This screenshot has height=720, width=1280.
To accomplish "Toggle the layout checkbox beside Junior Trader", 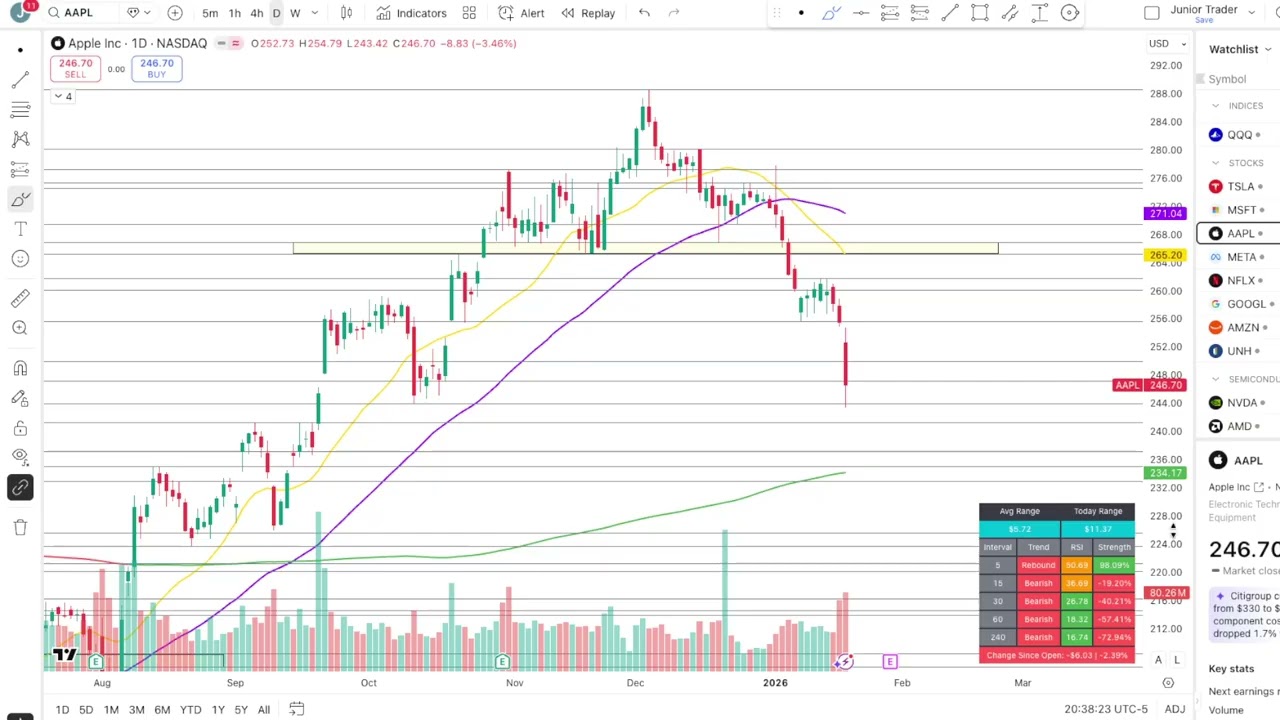I will click(1152, 13).
